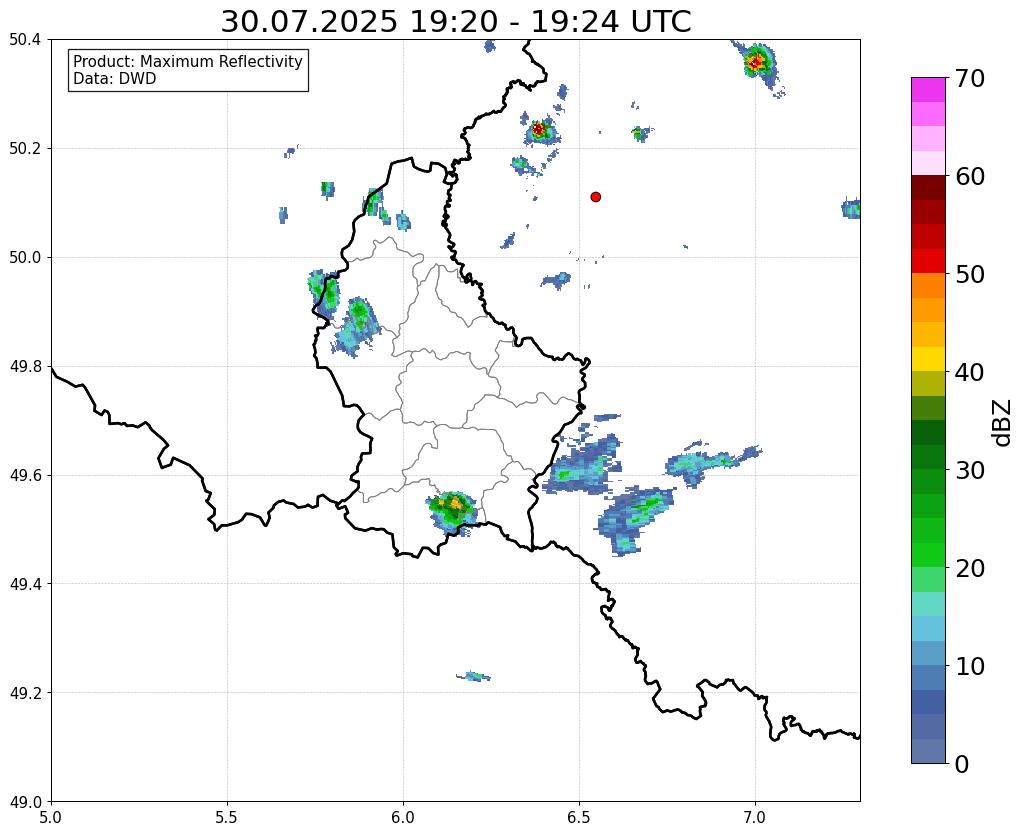
Task: Click the "dBZ" colorbar label
Action: [1003, 423]
